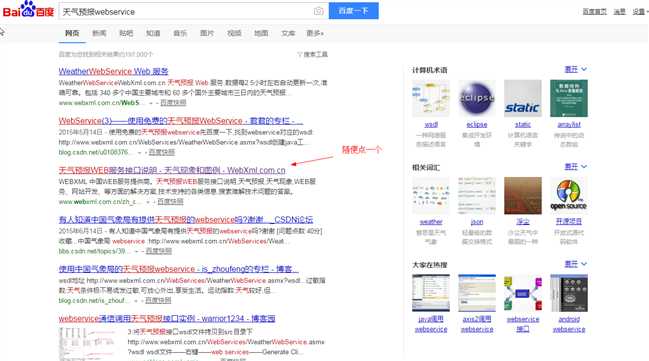Open the android webservice hot search link
Viewport: 649px width, 361px height.
point(569,324)
